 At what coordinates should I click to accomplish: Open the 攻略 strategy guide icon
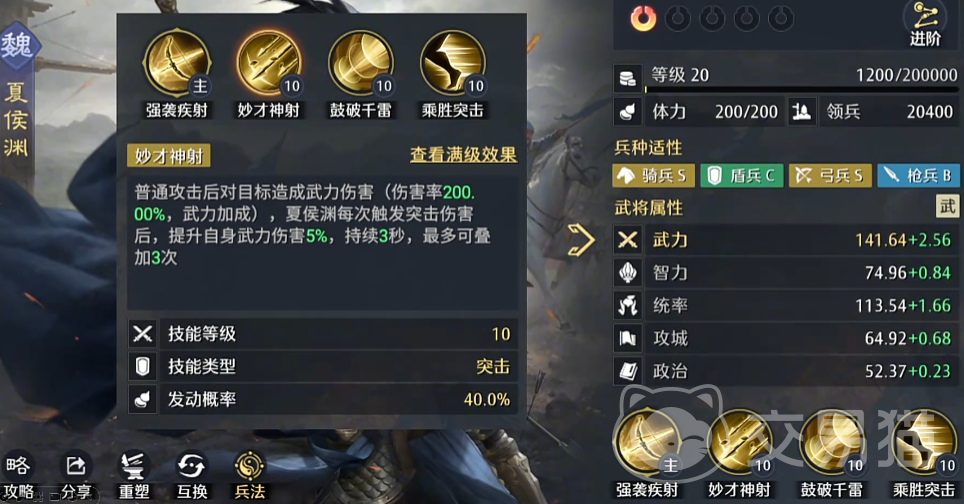pos(18,475)
